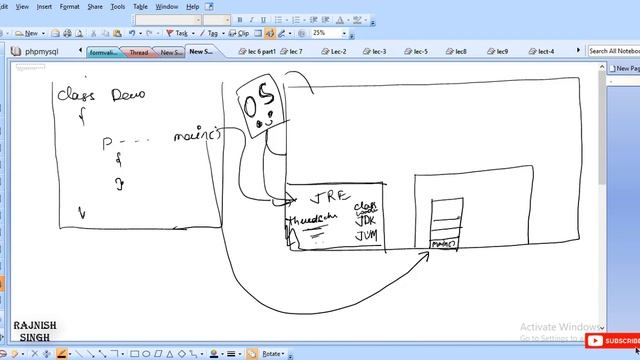Open the Insert menu
The width and height of the screenshot is (640, 360).
click(x=44, y=7)
